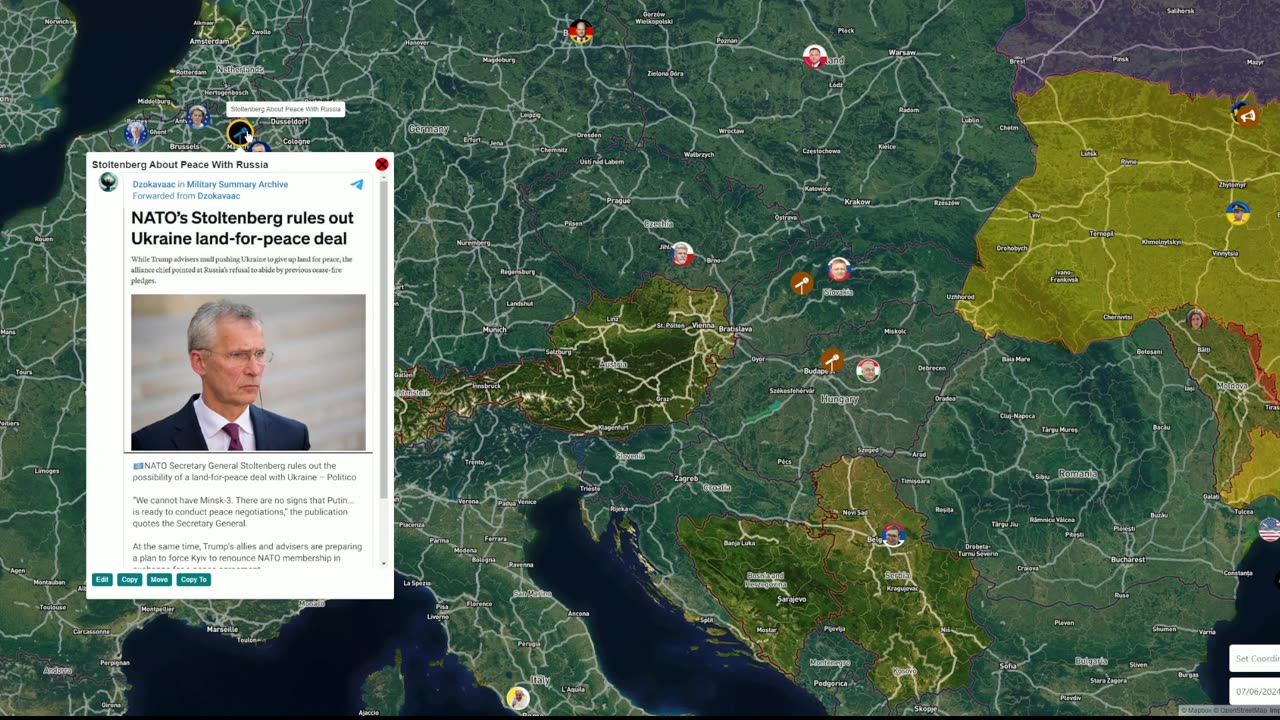Close the Stoltenberg popup with red X
Image resolution: width=1280 pixels, height=720 pixels.
click(x=381, y=164)
